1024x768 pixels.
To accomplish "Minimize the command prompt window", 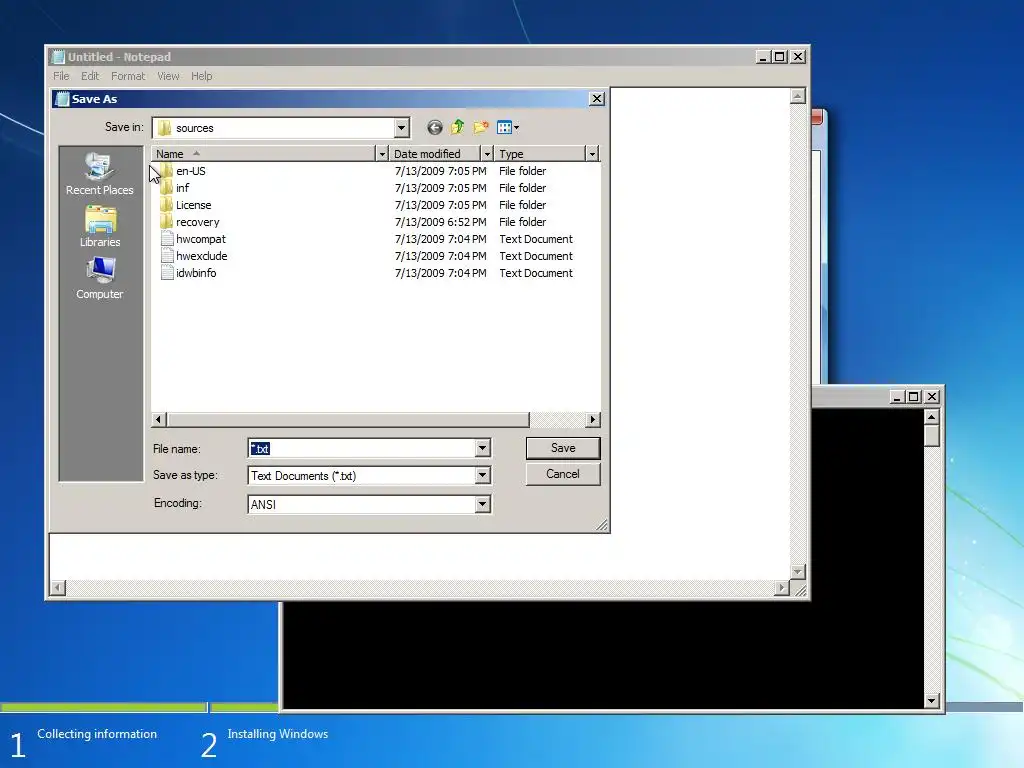I will click(x=897, y=396).
